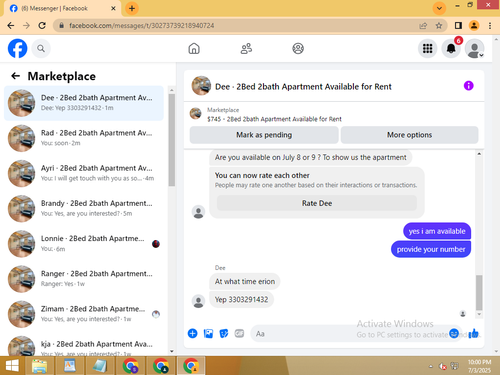Click the browser back arrow

[11, 25]
